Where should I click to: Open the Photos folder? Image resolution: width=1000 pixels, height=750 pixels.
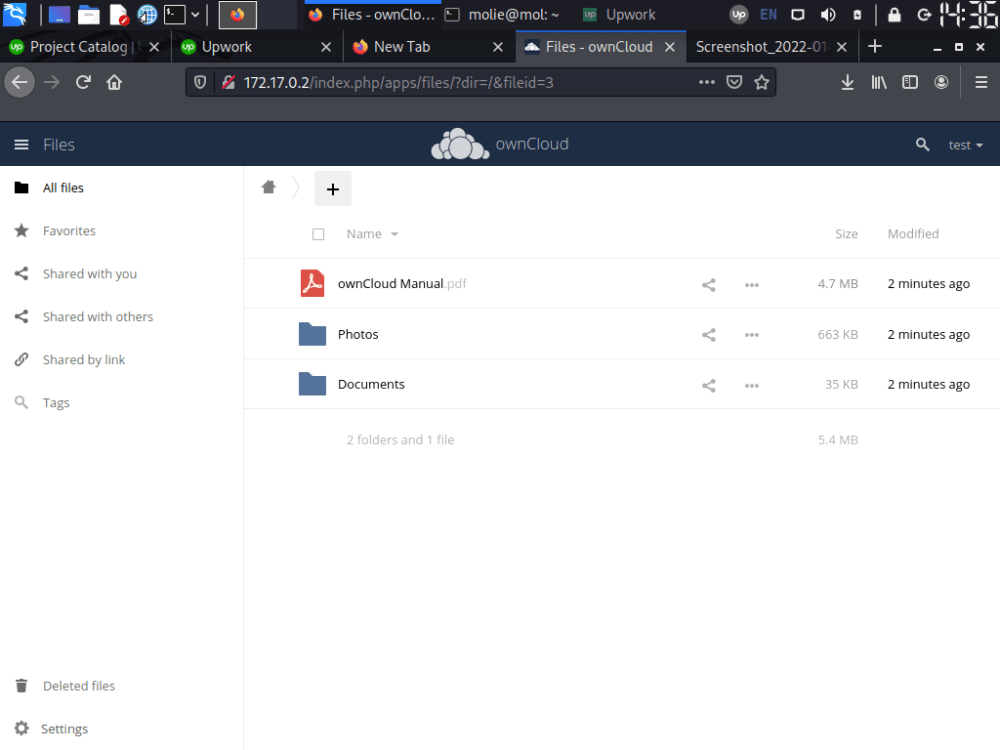[358, 334]
